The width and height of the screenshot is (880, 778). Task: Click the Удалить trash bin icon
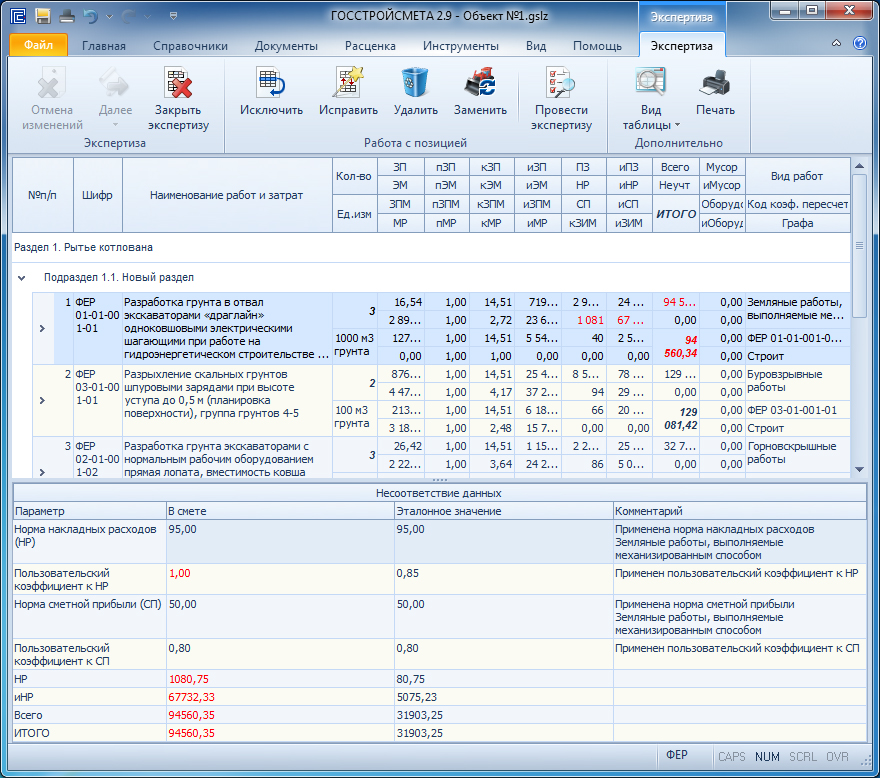tap(415, 83)
